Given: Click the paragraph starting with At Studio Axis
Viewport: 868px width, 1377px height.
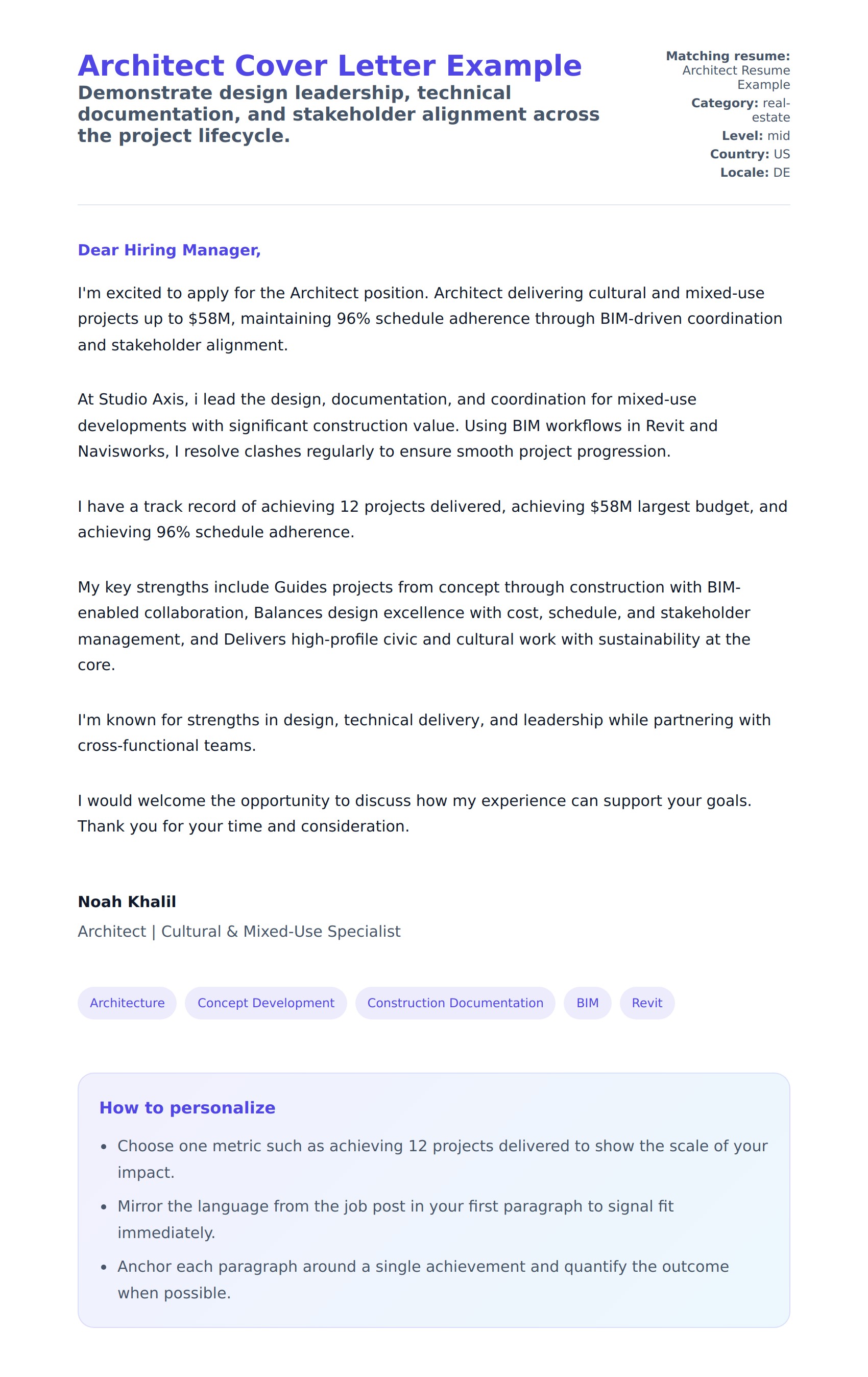Looking at the screenshot, I should click(397, 425).
